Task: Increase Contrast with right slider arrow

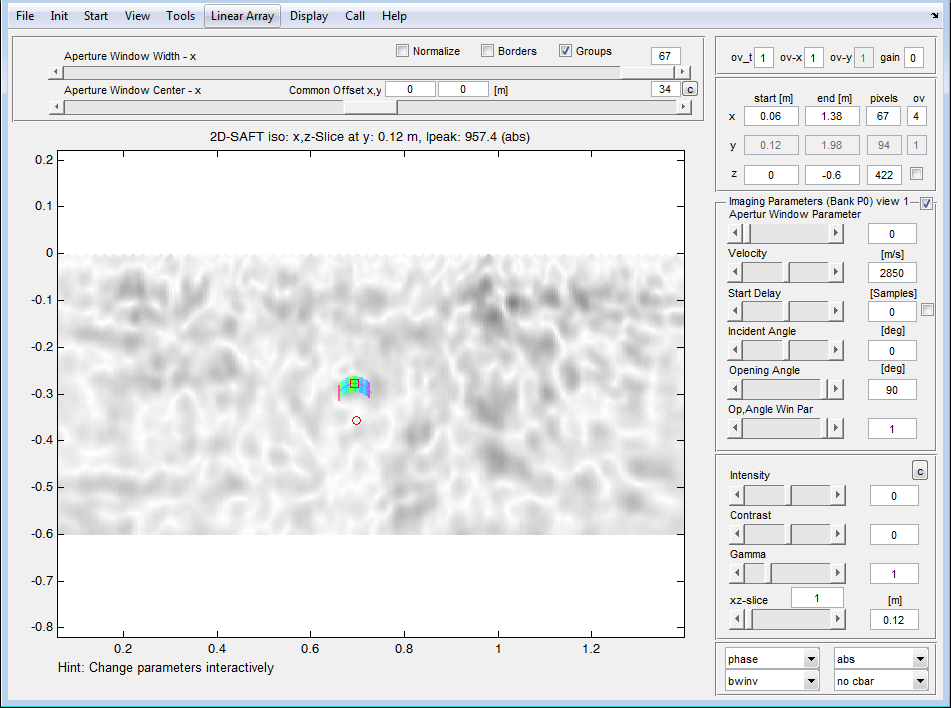Action: (838, 534)
